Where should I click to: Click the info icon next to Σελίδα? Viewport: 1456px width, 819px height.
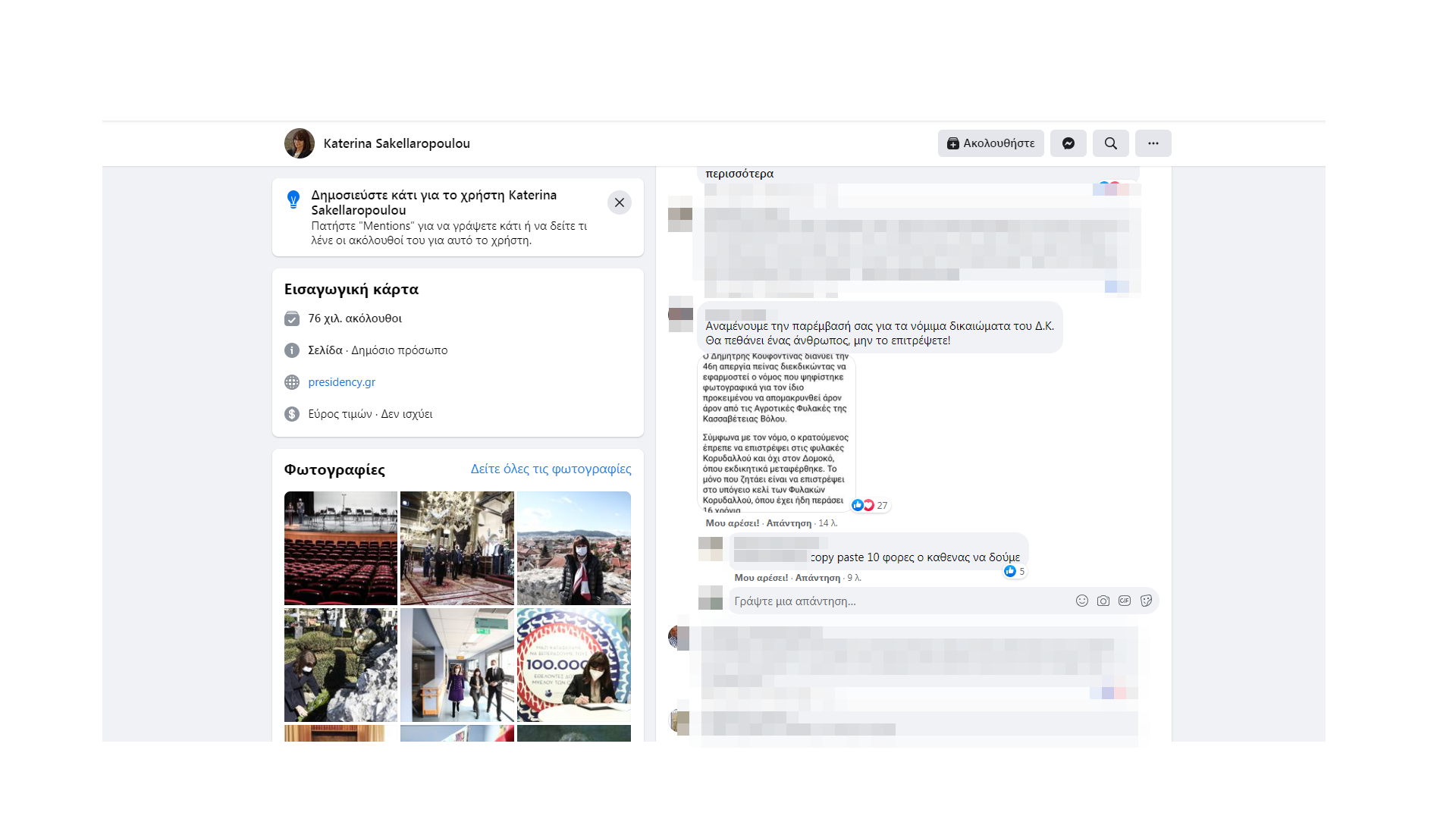click(x=292, y=350)
